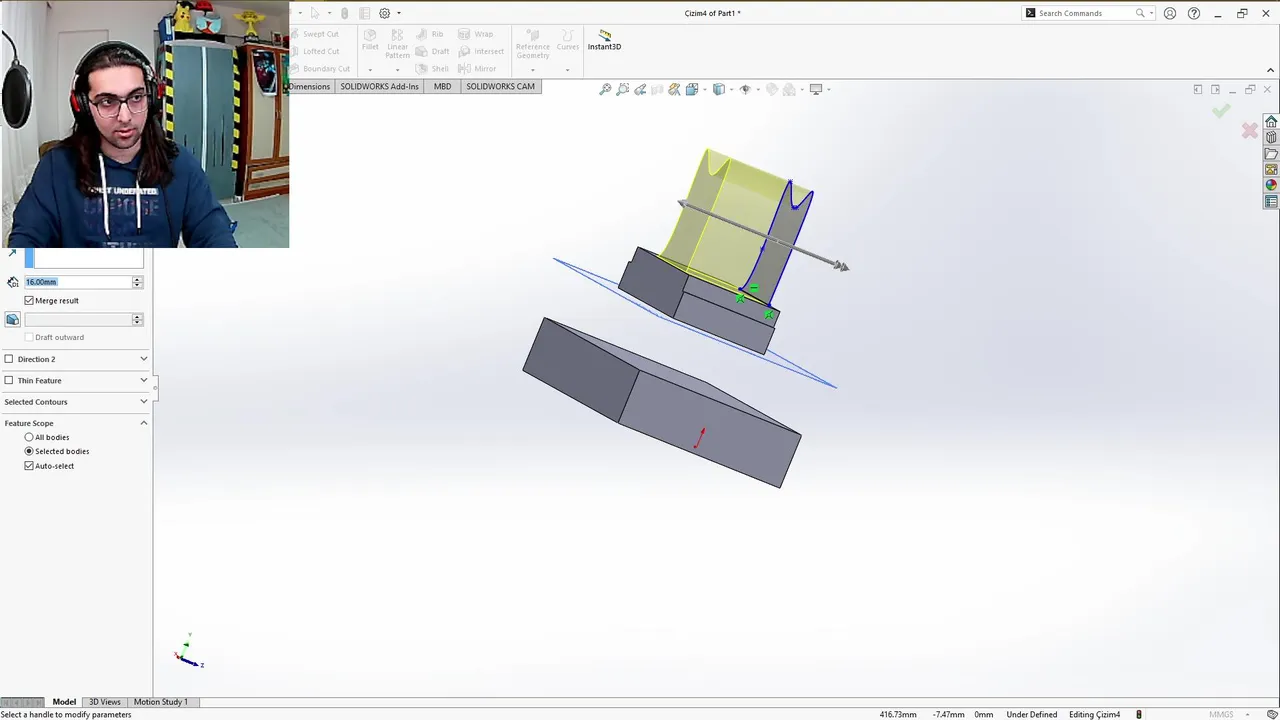Open the View Settings dropdown arrow
Screen dimensions: 1280x720
pos(828,89)
